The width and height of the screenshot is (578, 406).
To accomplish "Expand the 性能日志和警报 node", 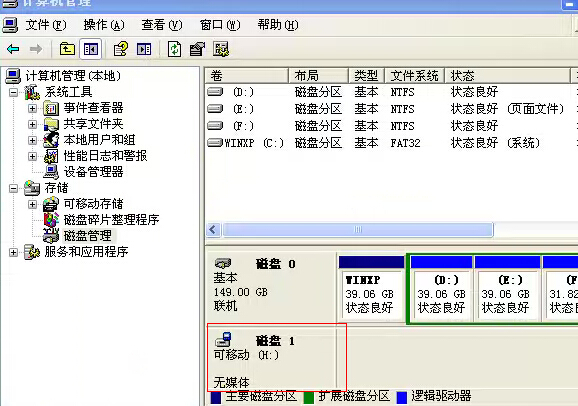I will point(32,156).
